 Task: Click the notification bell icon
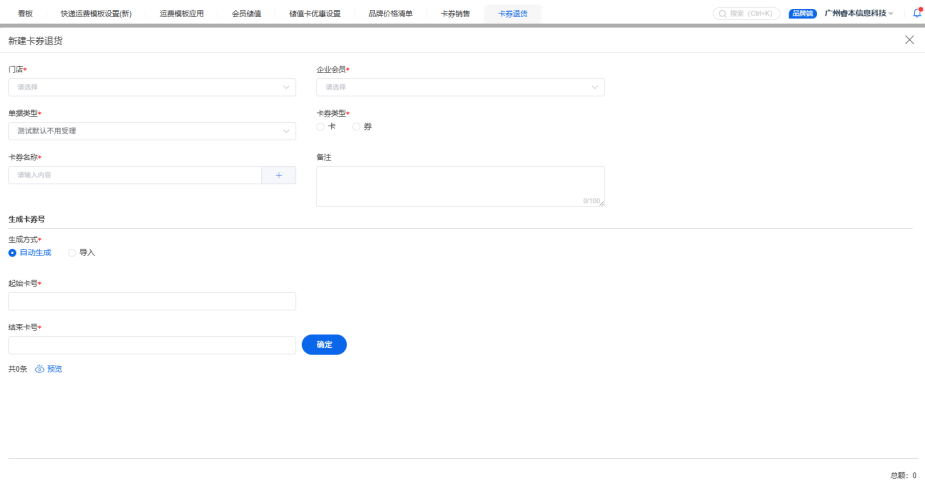click(916, 13)
